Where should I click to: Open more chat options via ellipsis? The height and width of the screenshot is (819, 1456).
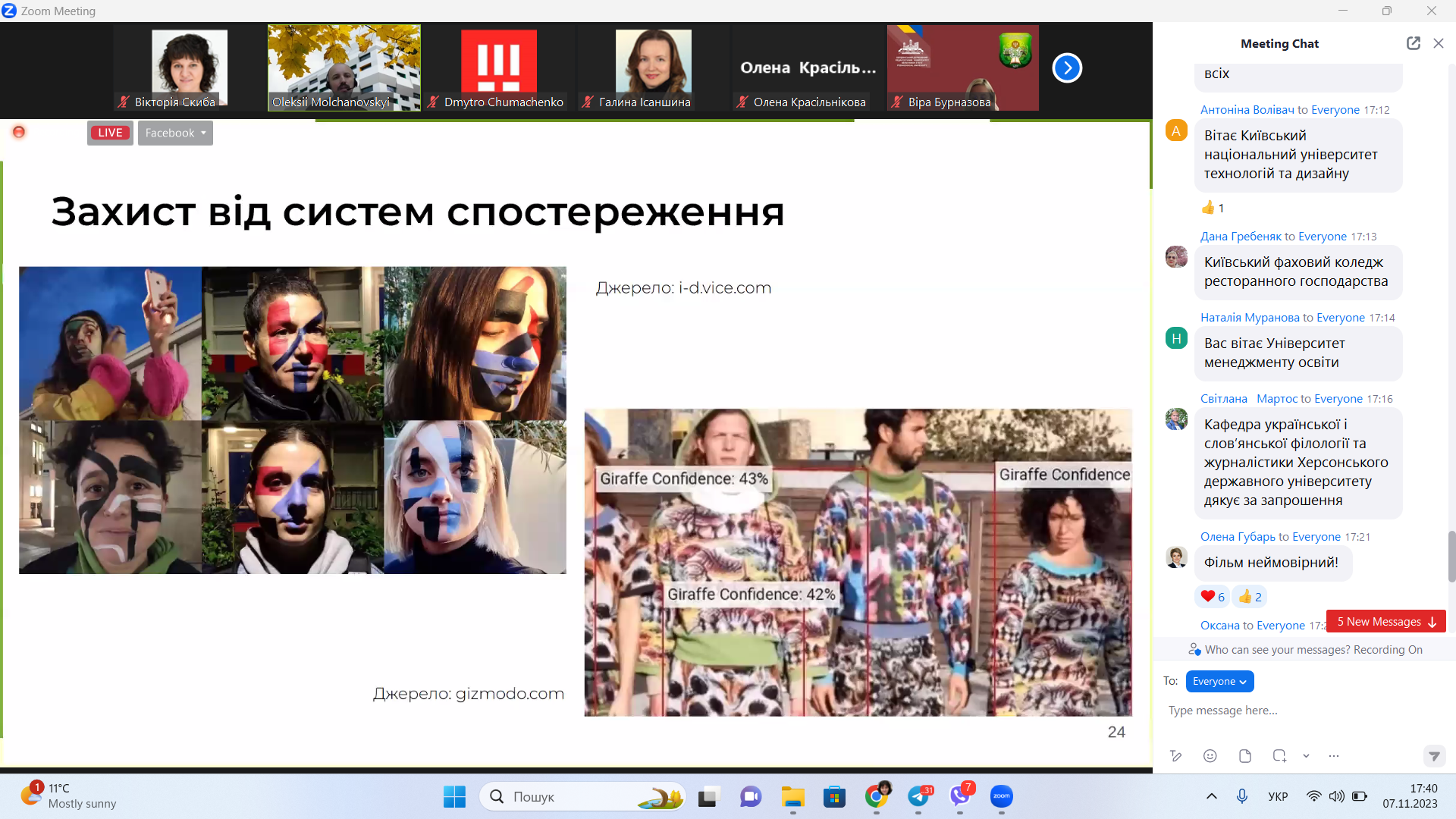point(1333,755)
